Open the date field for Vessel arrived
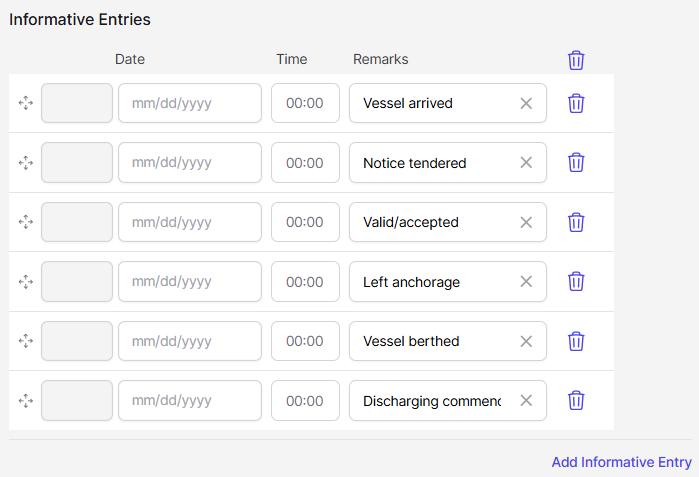This screenshot has height=477, width=699. (189, 103)
